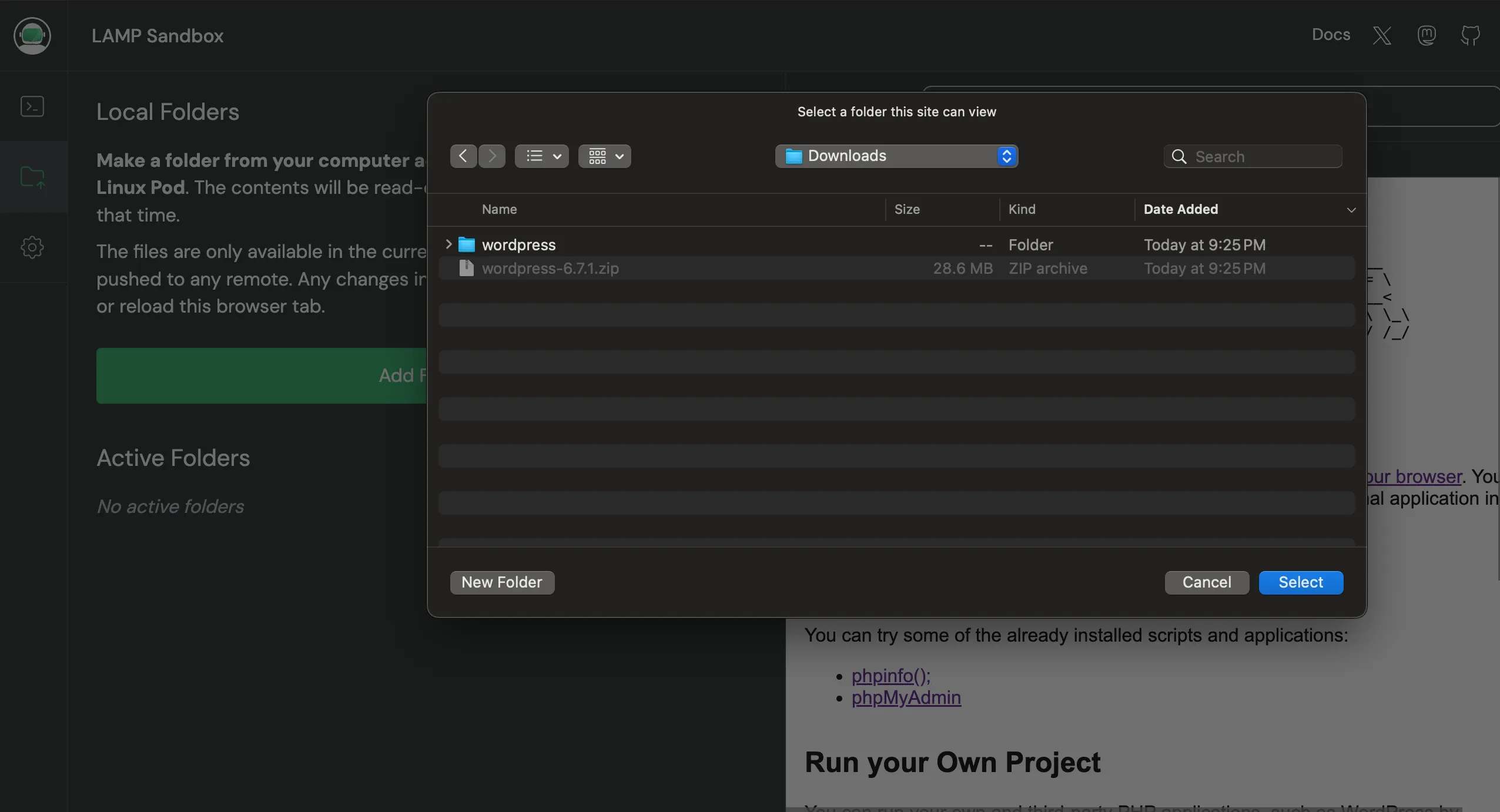Create a new folder with New Folder button

(502, 582)
